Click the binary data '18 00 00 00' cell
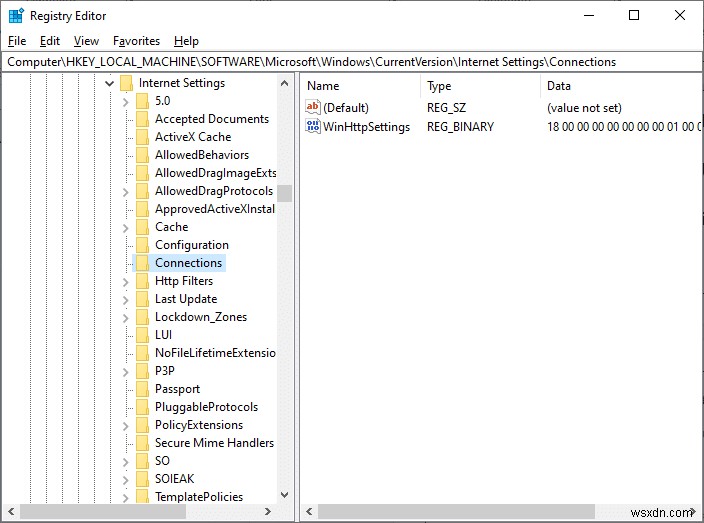The image size is (704, 523). tap(623, 127)
